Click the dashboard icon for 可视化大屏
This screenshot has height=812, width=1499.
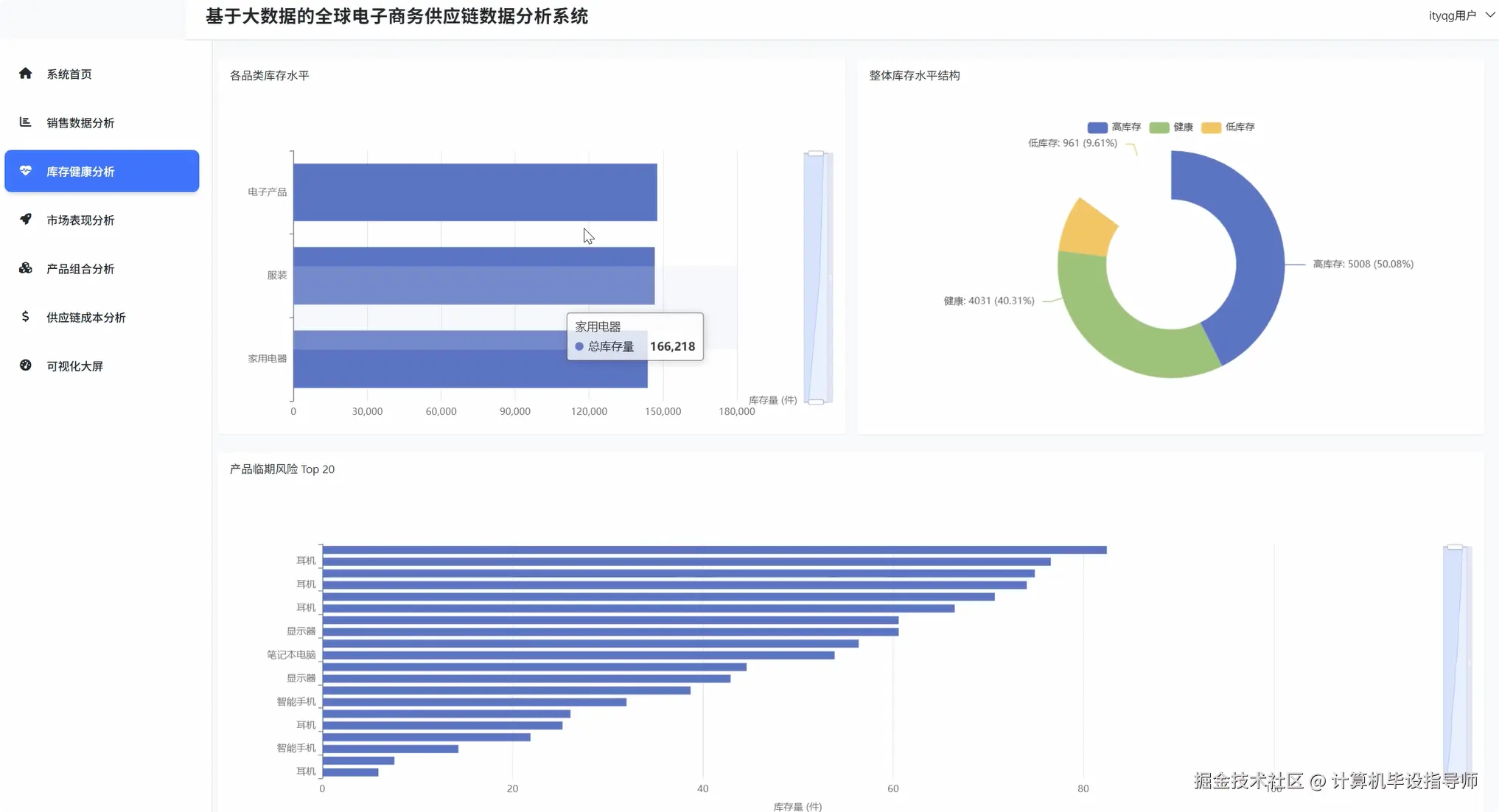pos(26,365)
